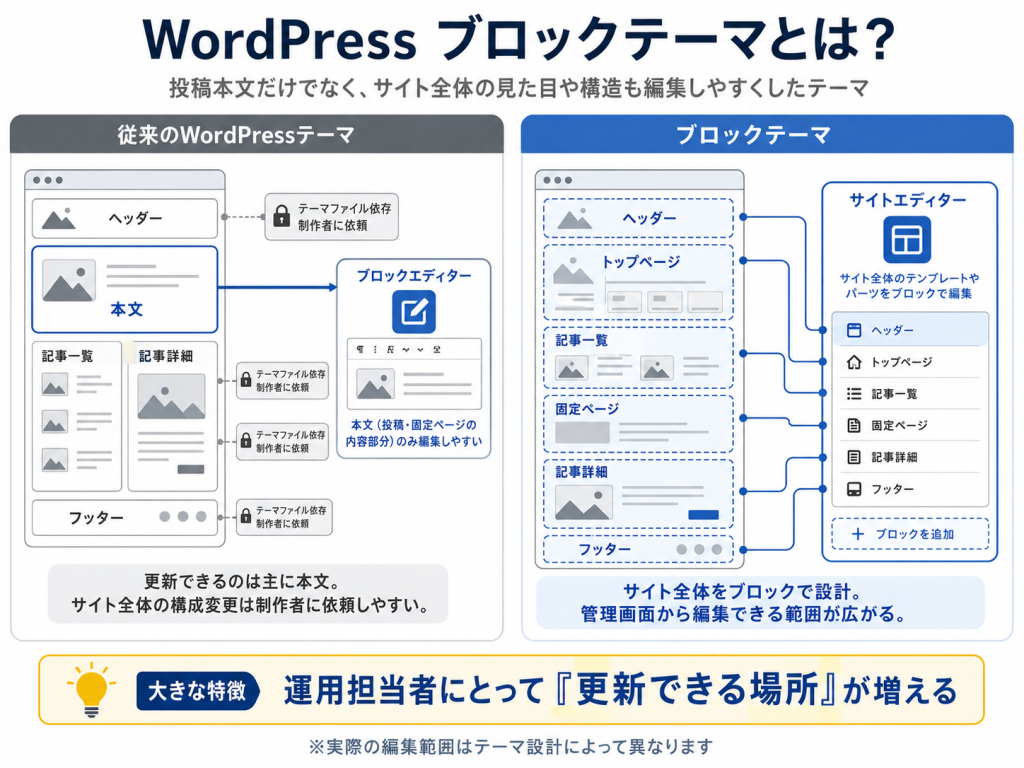
Task: Click the 従来のWordPressテーマ panel header
Action: [257, 135]
